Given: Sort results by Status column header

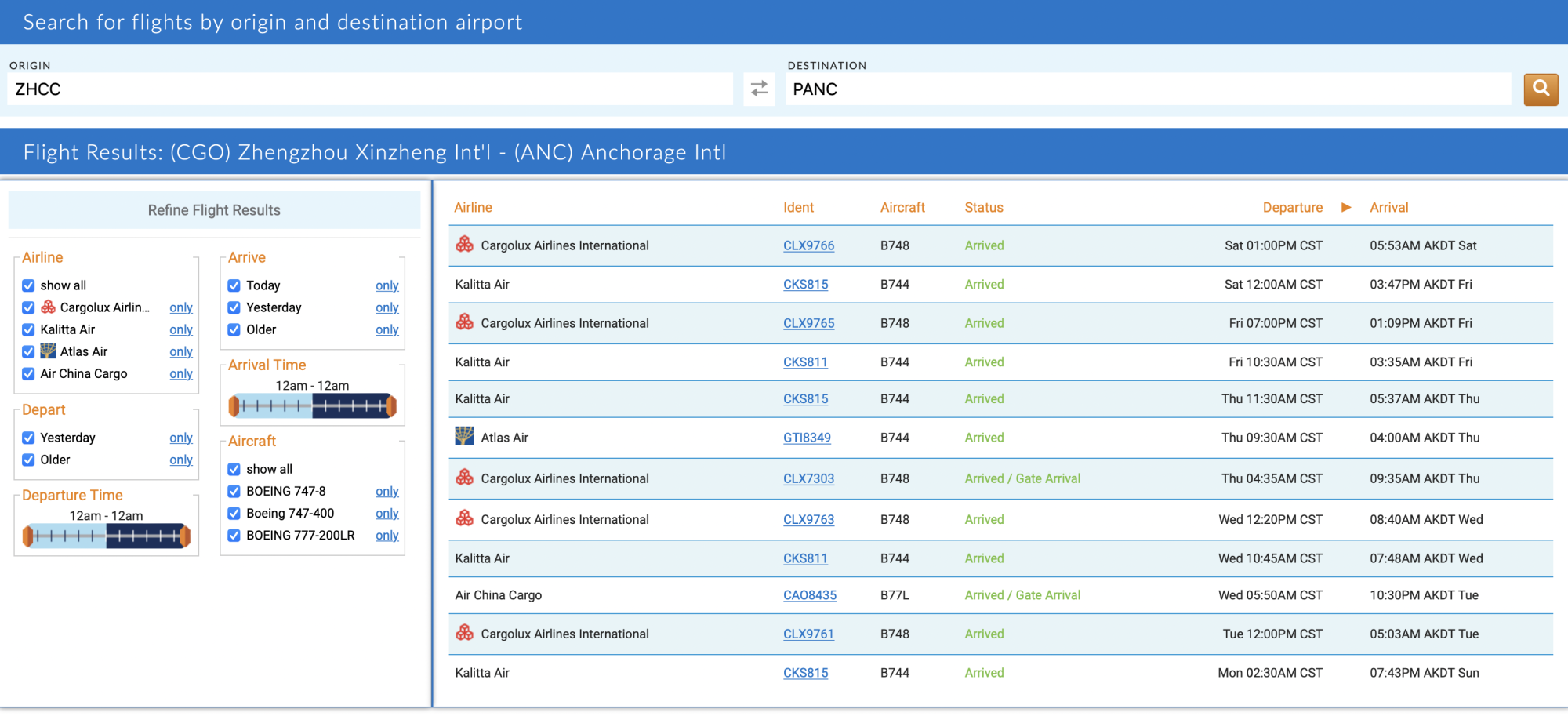Looking at the screenshot, I should [x=983, y=207].
